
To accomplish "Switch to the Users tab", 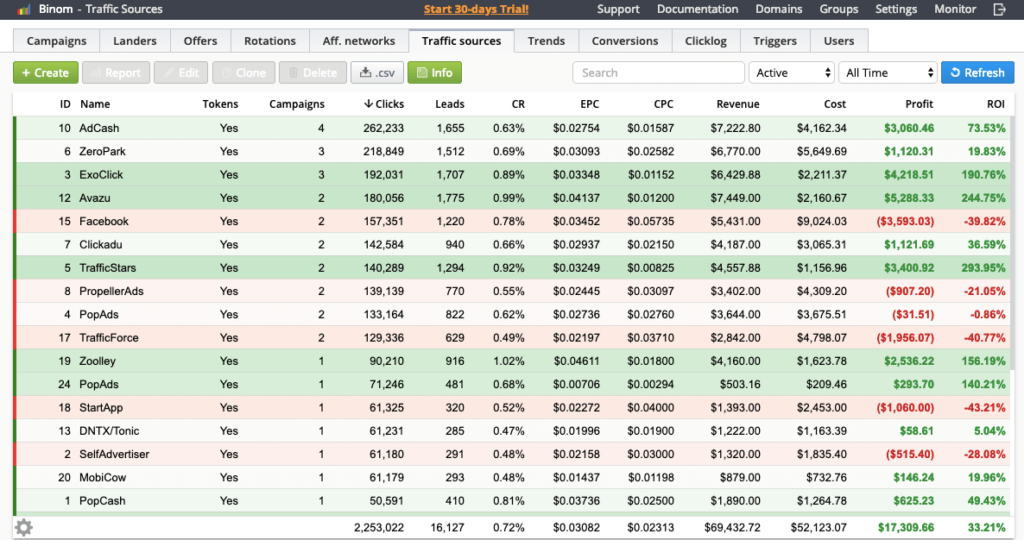I will [839, 40].
